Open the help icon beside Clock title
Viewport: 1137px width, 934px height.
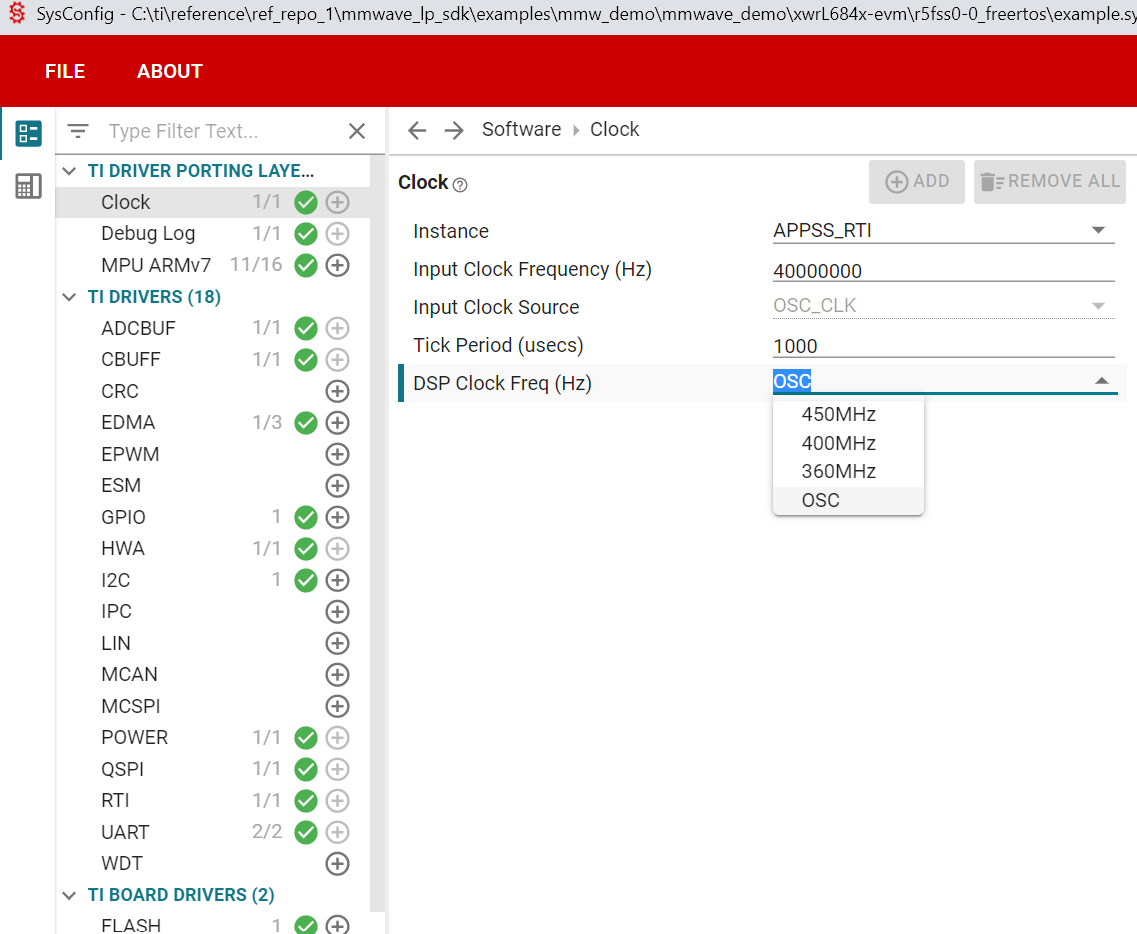click(x=460, y=185)
